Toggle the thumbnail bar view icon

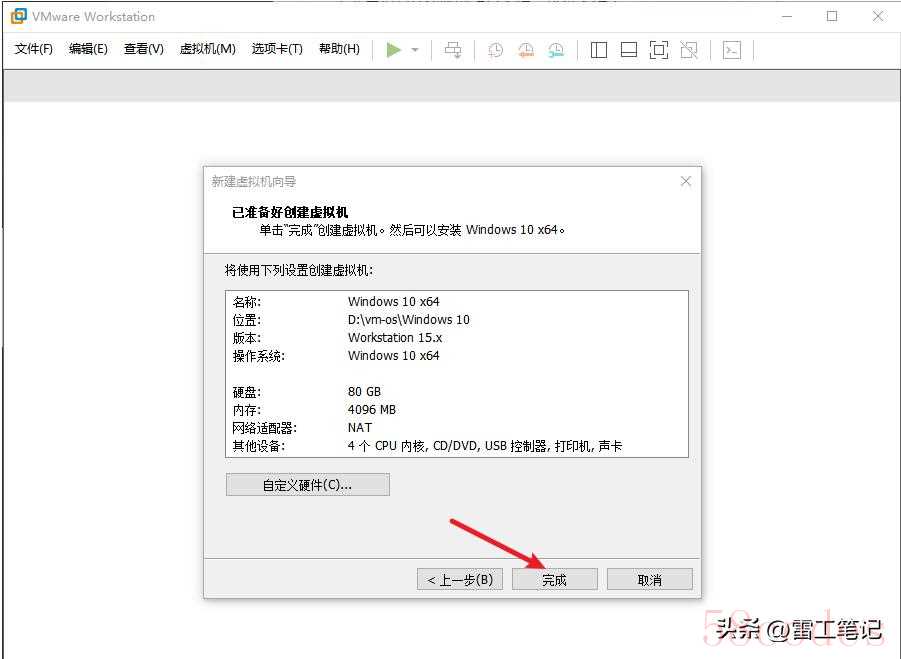[629, 50]
